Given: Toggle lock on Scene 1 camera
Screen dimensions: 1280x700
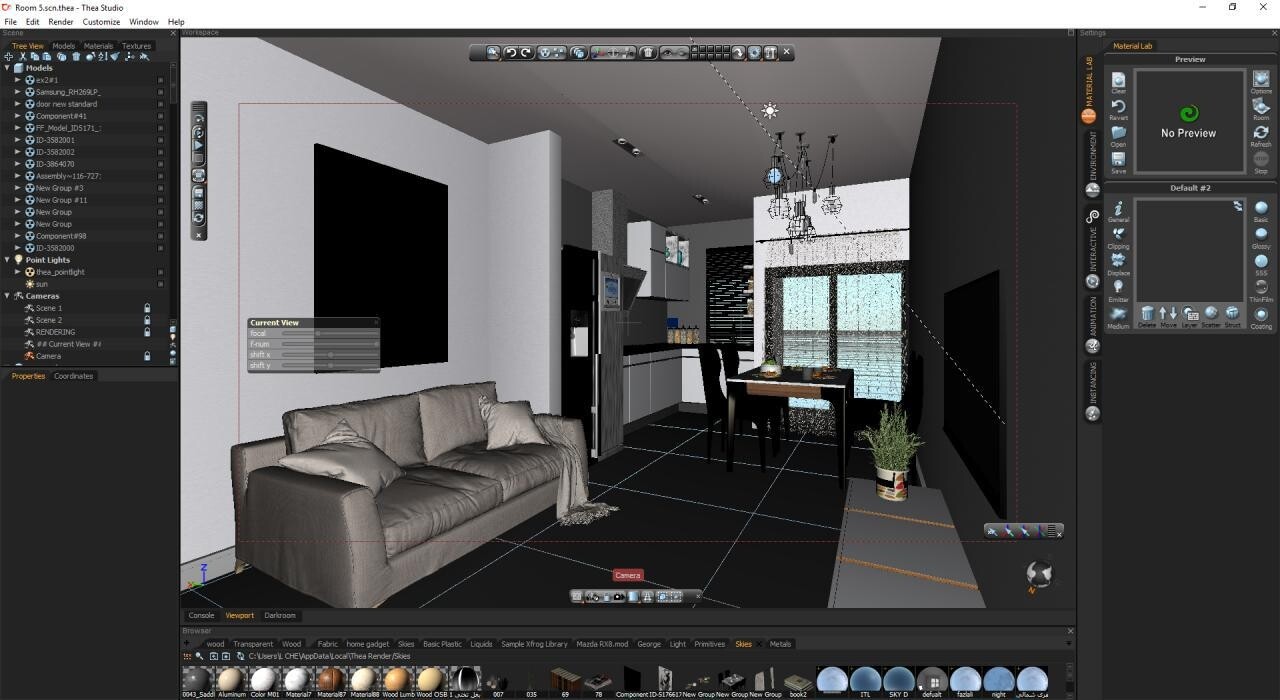Looking at the screenshot, I should (x=147, y=308).
